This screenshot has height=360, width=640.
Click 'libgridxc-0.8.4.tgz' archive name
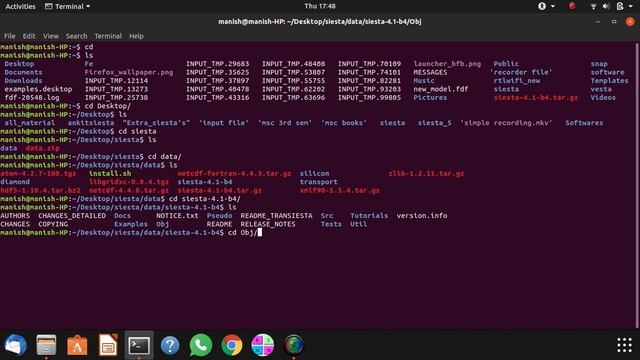(129, 182)
